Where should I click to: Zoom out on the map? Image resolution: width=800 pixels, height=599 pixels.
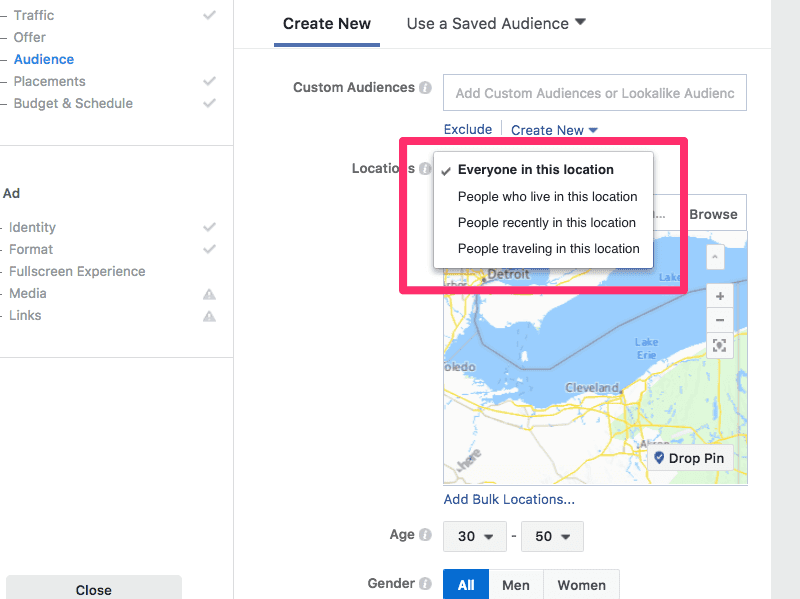(x=719, y=320)
